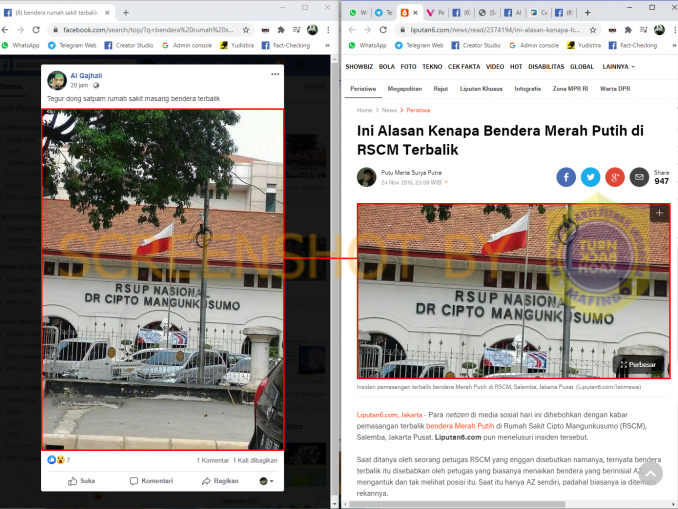
Task: Click profile avatar in left browser toolbar
Action: pyautogui.click(x=312, y=30)
